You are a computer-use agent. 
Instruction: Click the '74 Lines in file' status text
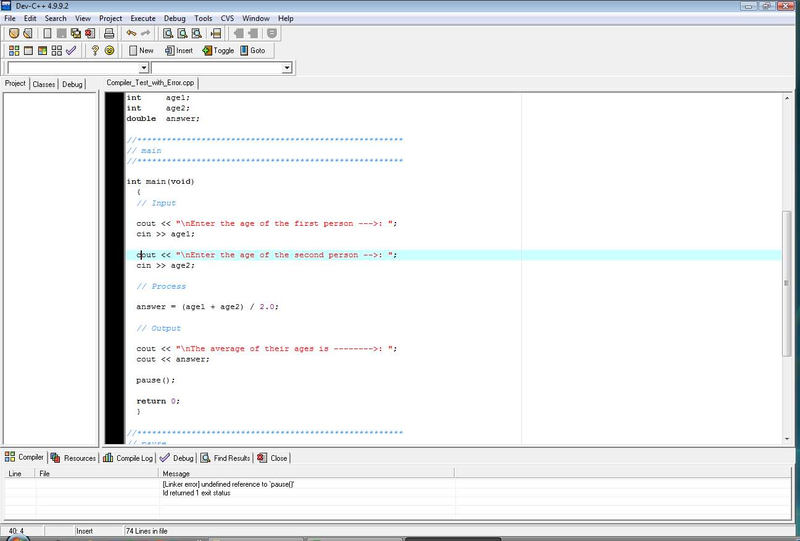pos(146,531)
